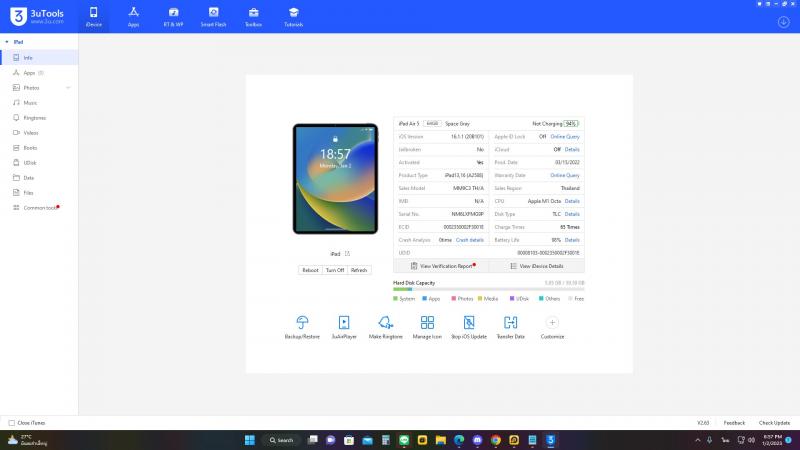800x450 pixels.
Task: Click Refresh button
Action: pos(359,270)
